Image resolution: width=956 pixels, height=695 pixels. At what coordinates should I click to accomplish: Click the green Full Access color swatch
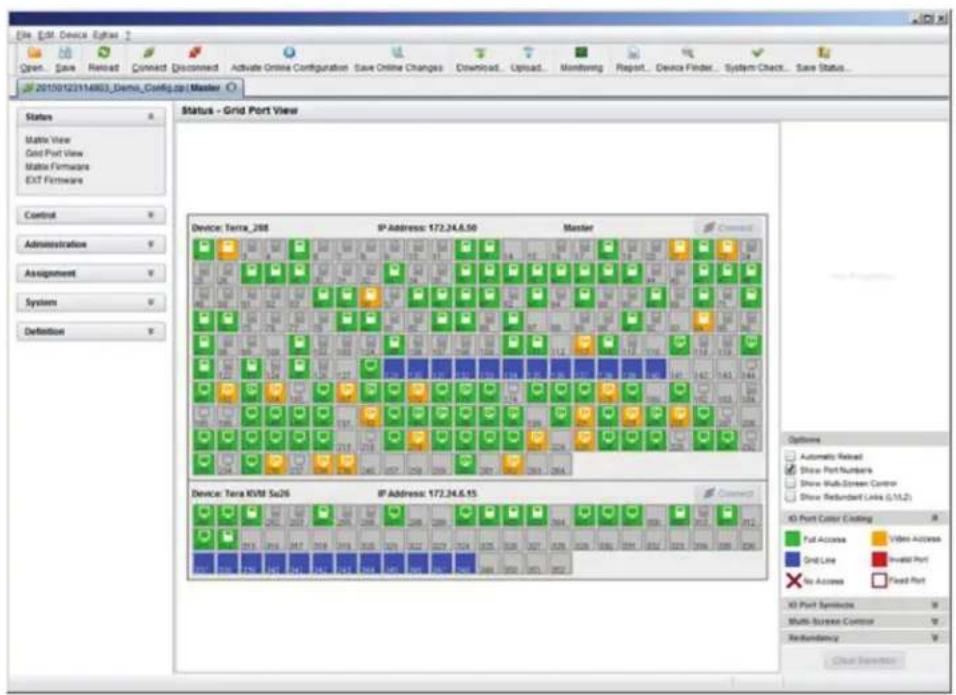pyautogui.click(x=793, y=539)
